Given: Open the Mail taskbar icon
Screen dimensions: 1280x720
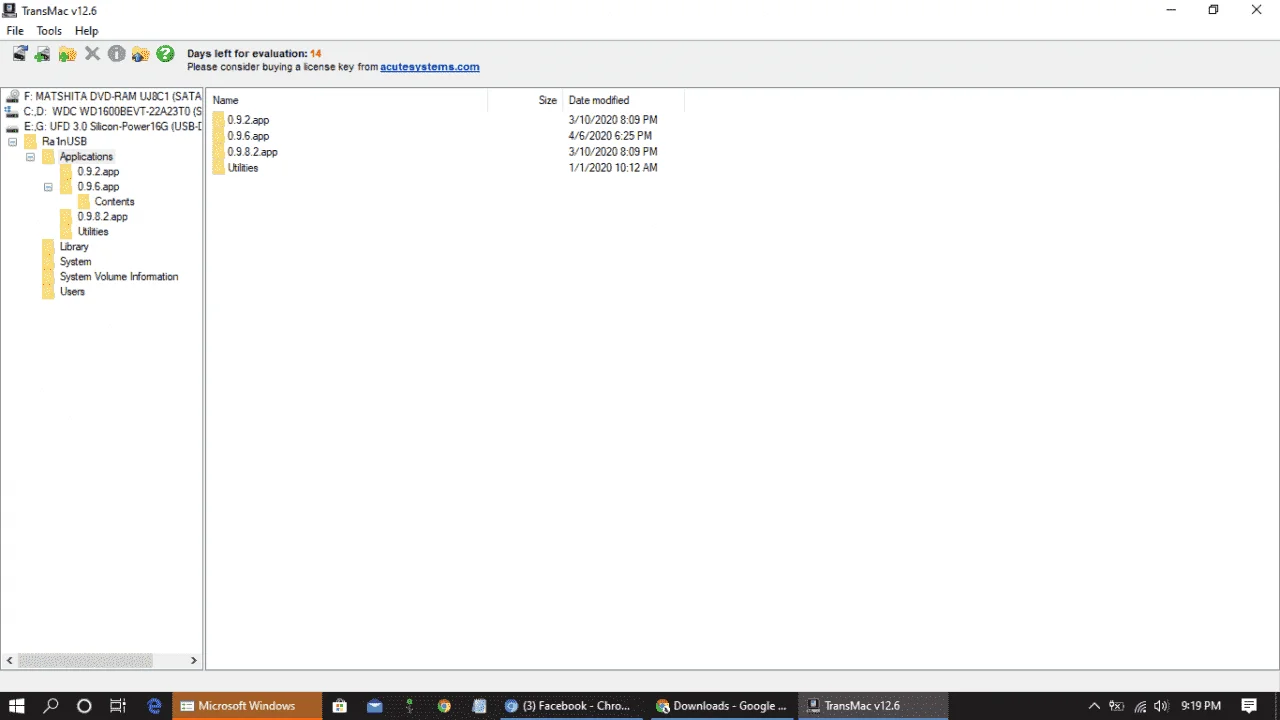Looking at the screenshot, I should point(374,706).
